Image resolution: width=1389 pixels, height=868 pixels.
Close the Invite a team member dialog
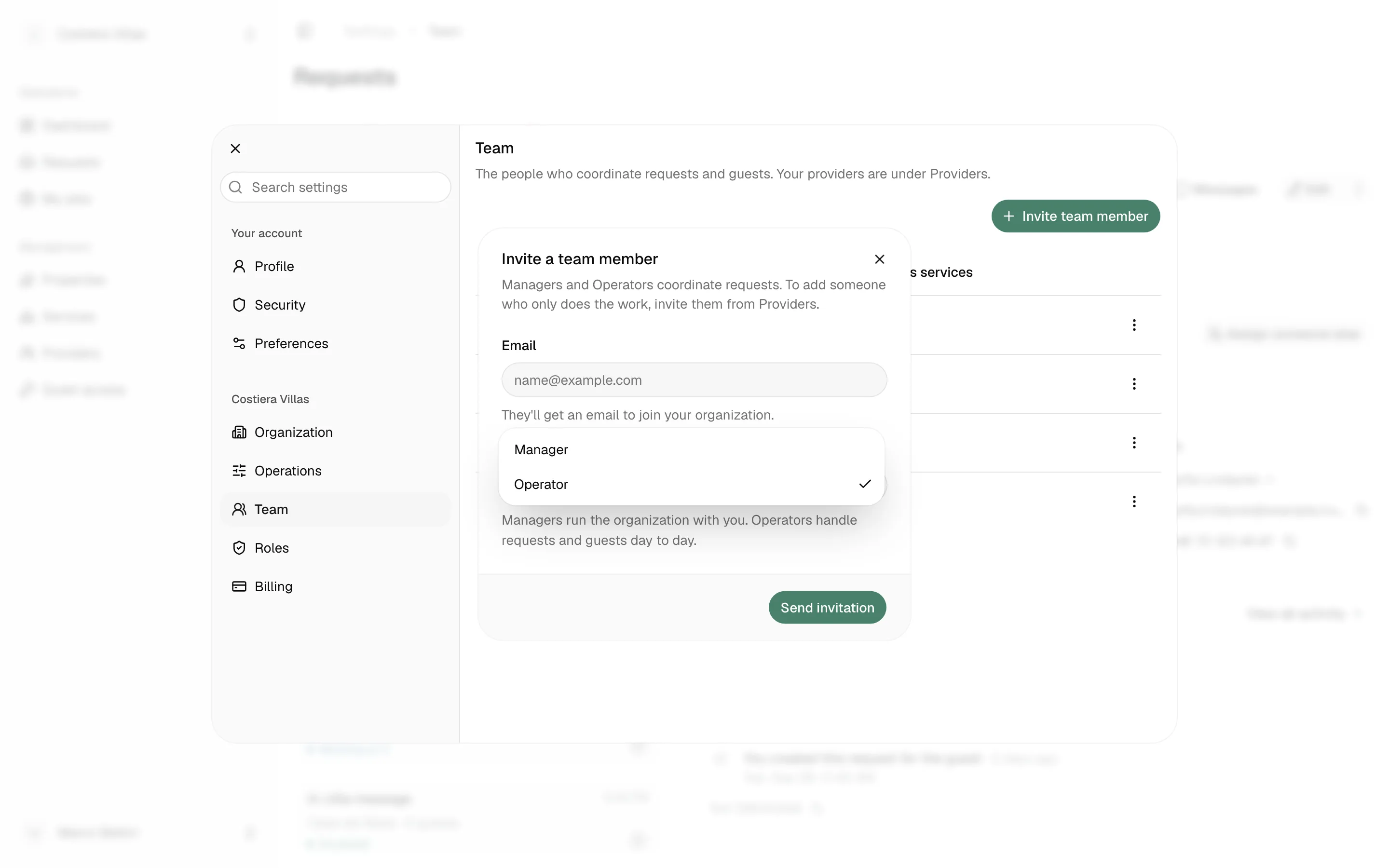(x=879, y=259)
